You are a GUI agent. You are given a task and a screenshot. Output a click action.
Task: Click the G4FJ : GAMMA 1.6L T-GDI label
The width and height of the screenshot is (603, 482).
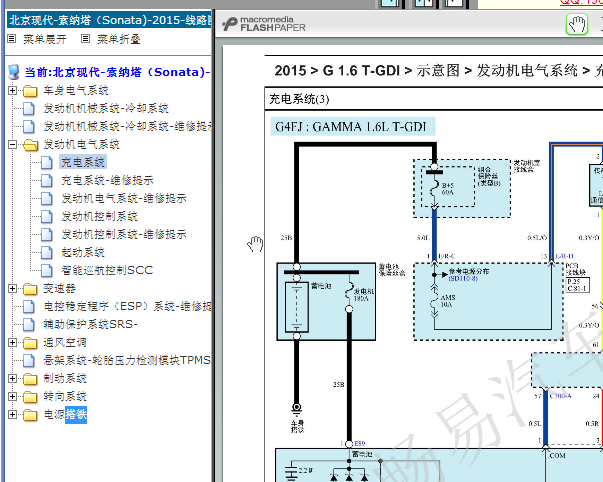tap(351, 127)
